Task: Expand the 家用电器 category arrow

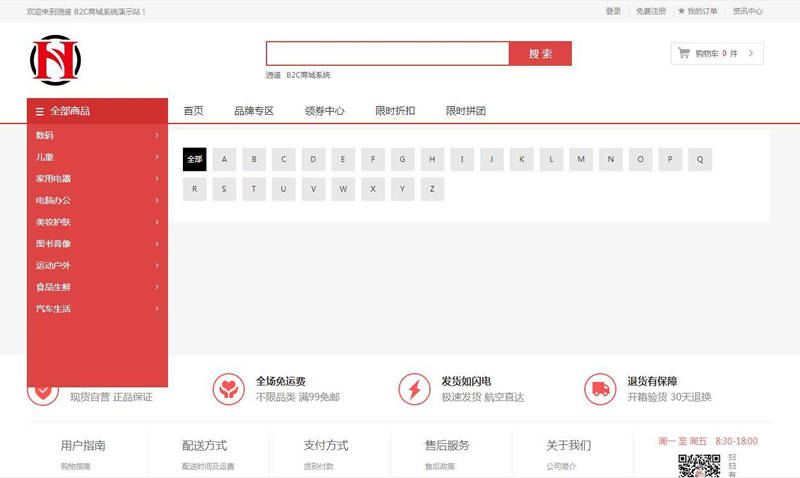Action: [x=157, y=179]
